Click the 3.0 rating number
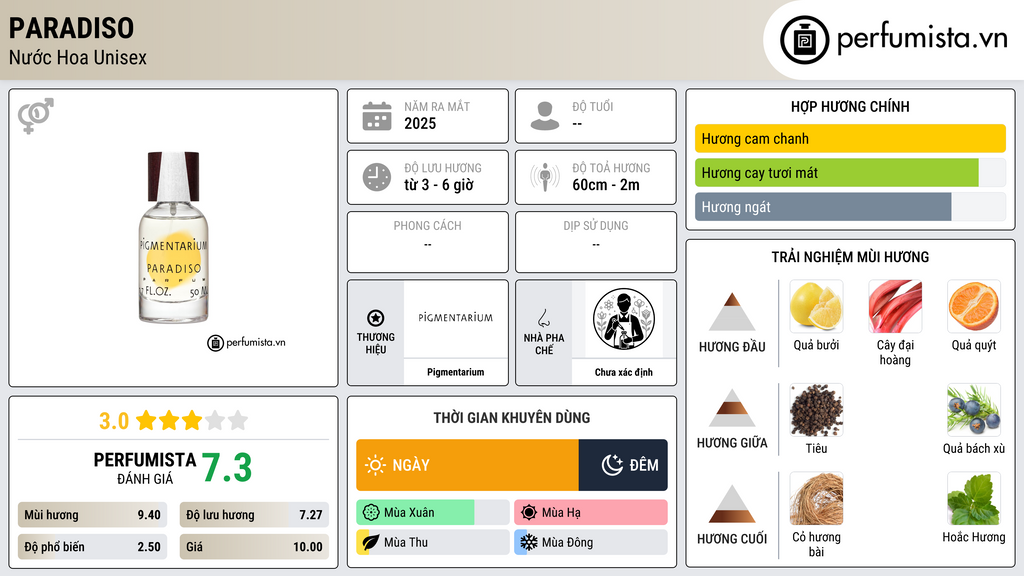Screen dimensions: 1024x576 pos(114,421)
